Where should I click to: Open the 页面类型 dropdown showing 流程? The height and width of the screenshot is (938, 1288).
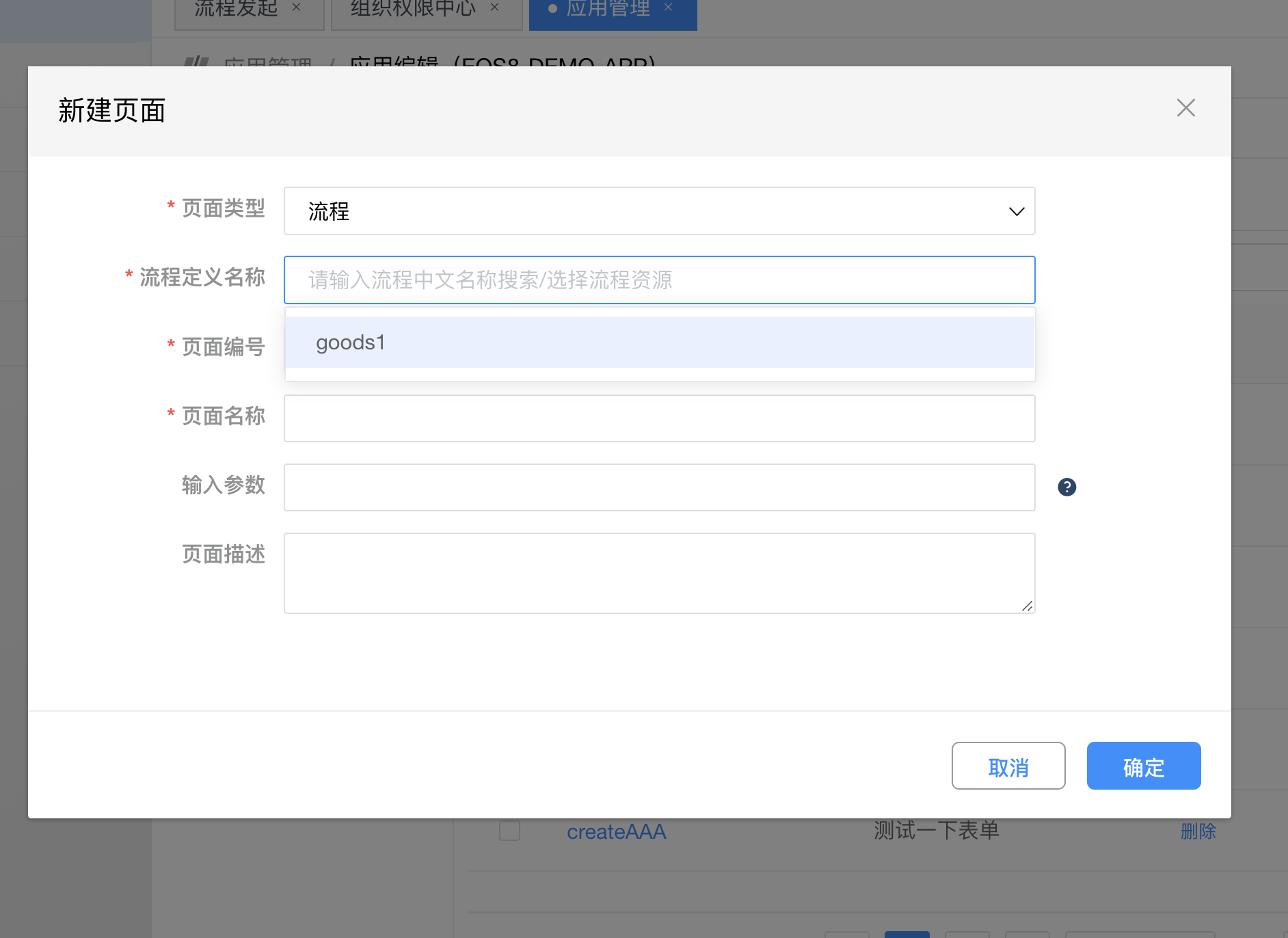point(659,211)
